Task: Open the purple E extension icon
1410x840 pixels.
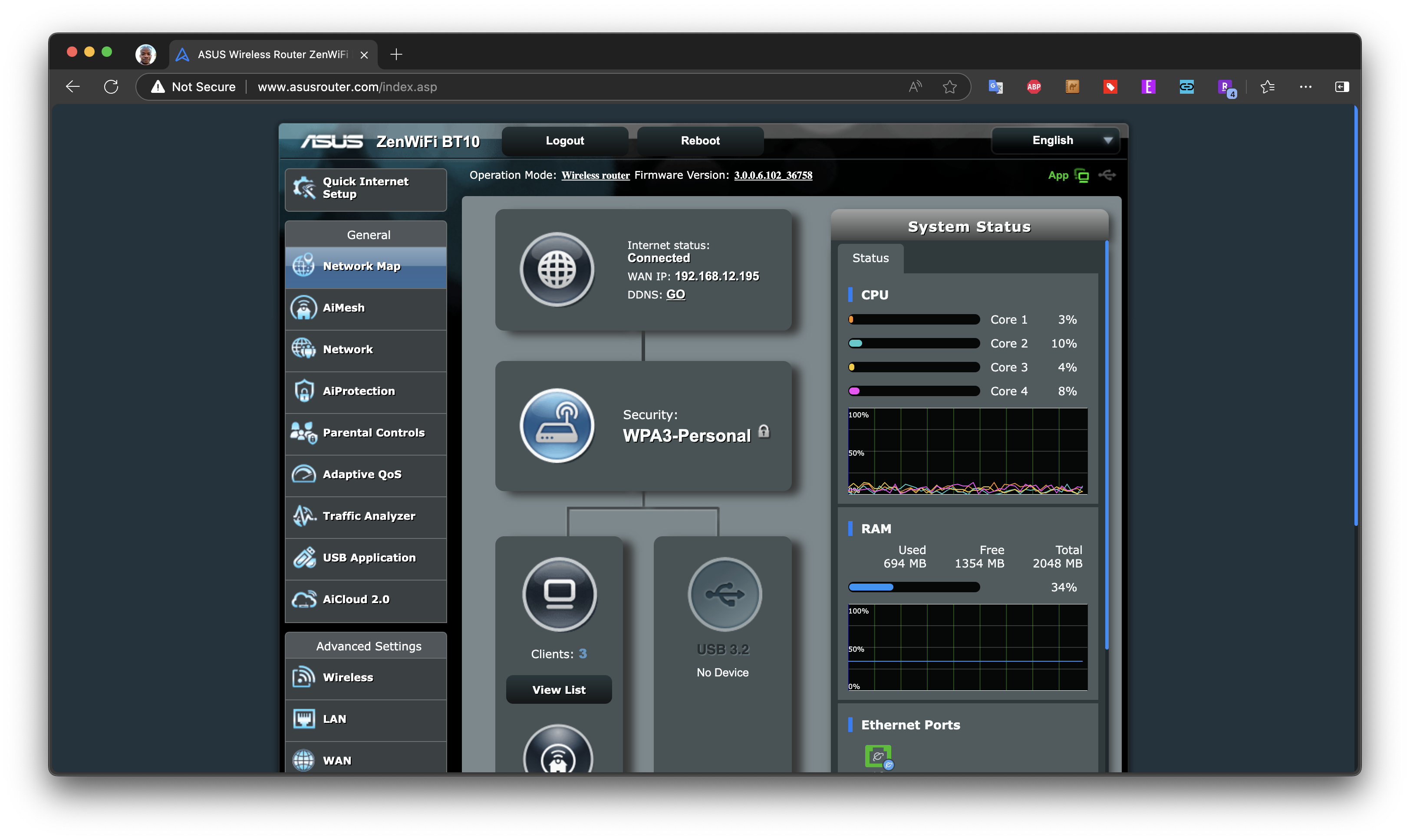Action: [x=1148, y=87]
